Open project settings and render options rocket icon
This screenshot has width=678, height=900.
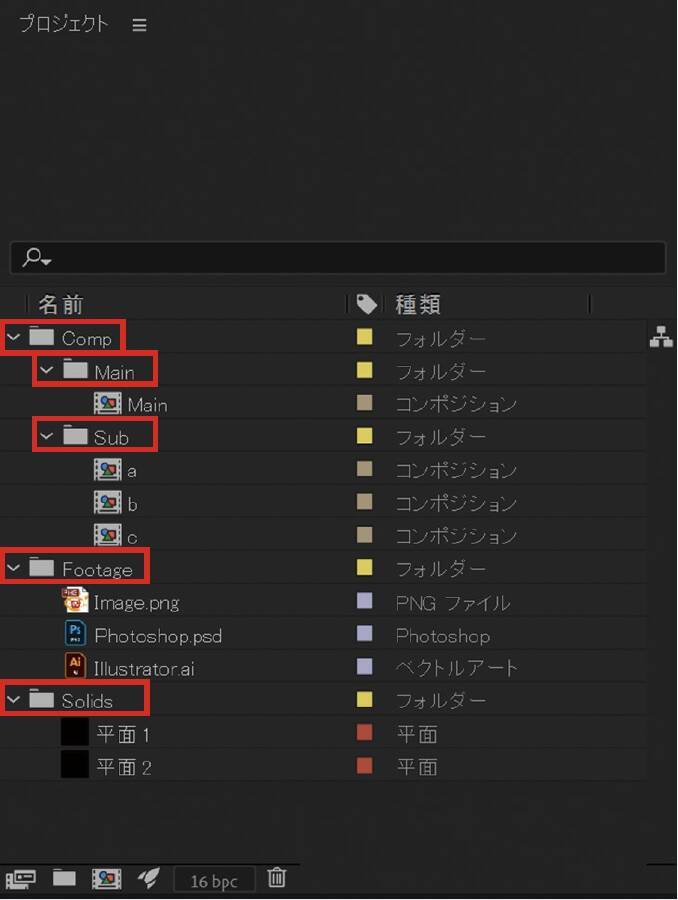tap(149, 878)
